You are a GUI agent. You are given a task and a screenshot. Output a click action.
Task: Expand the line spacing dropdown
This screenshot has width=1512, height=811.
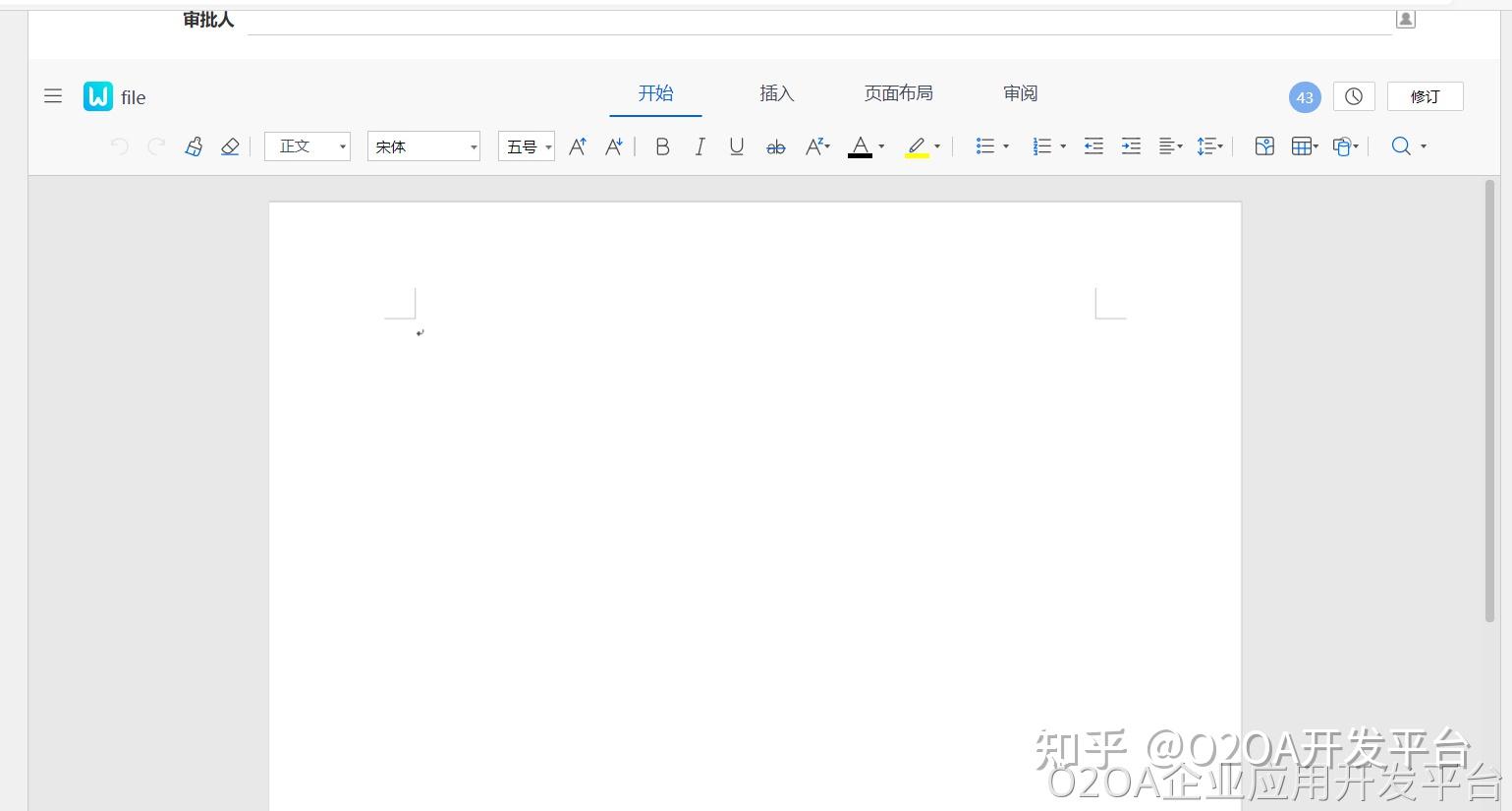coord(1209,145)
